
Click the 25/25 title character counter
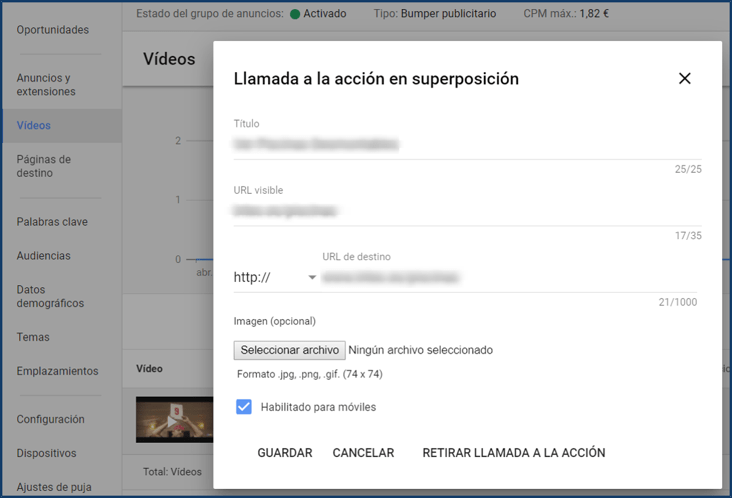[x=688, y=169]
